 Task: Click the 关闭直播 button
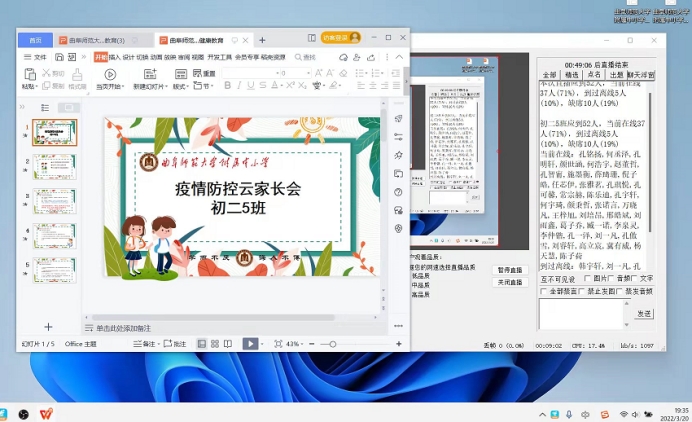[x=510, y=282]
